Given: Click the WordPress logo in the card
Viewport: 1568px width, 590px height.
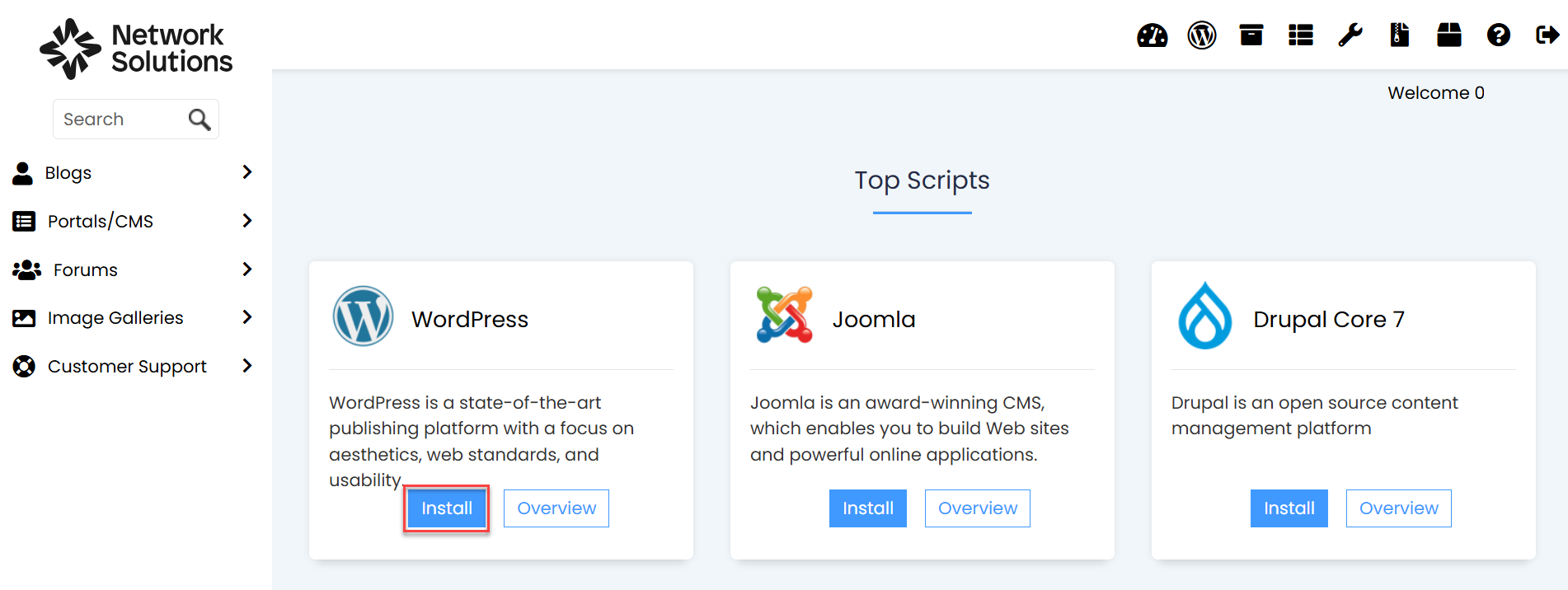Looking at the screenshot, I should point(363,316).
